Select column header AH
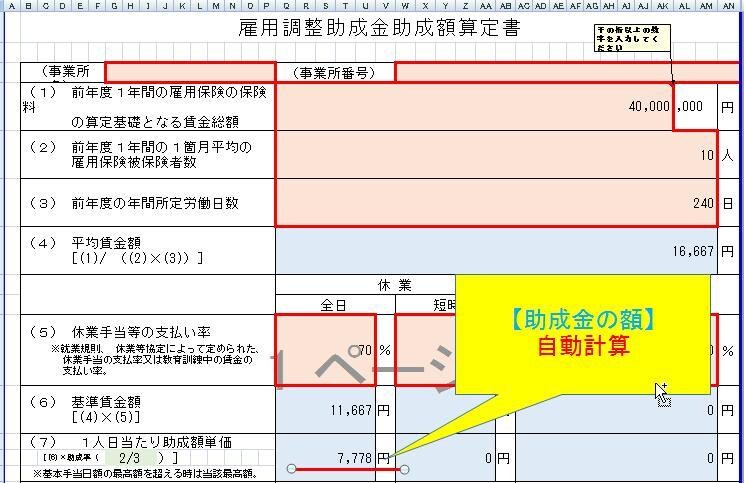Viewport: 744px width, 483px height. click(609, 6)
